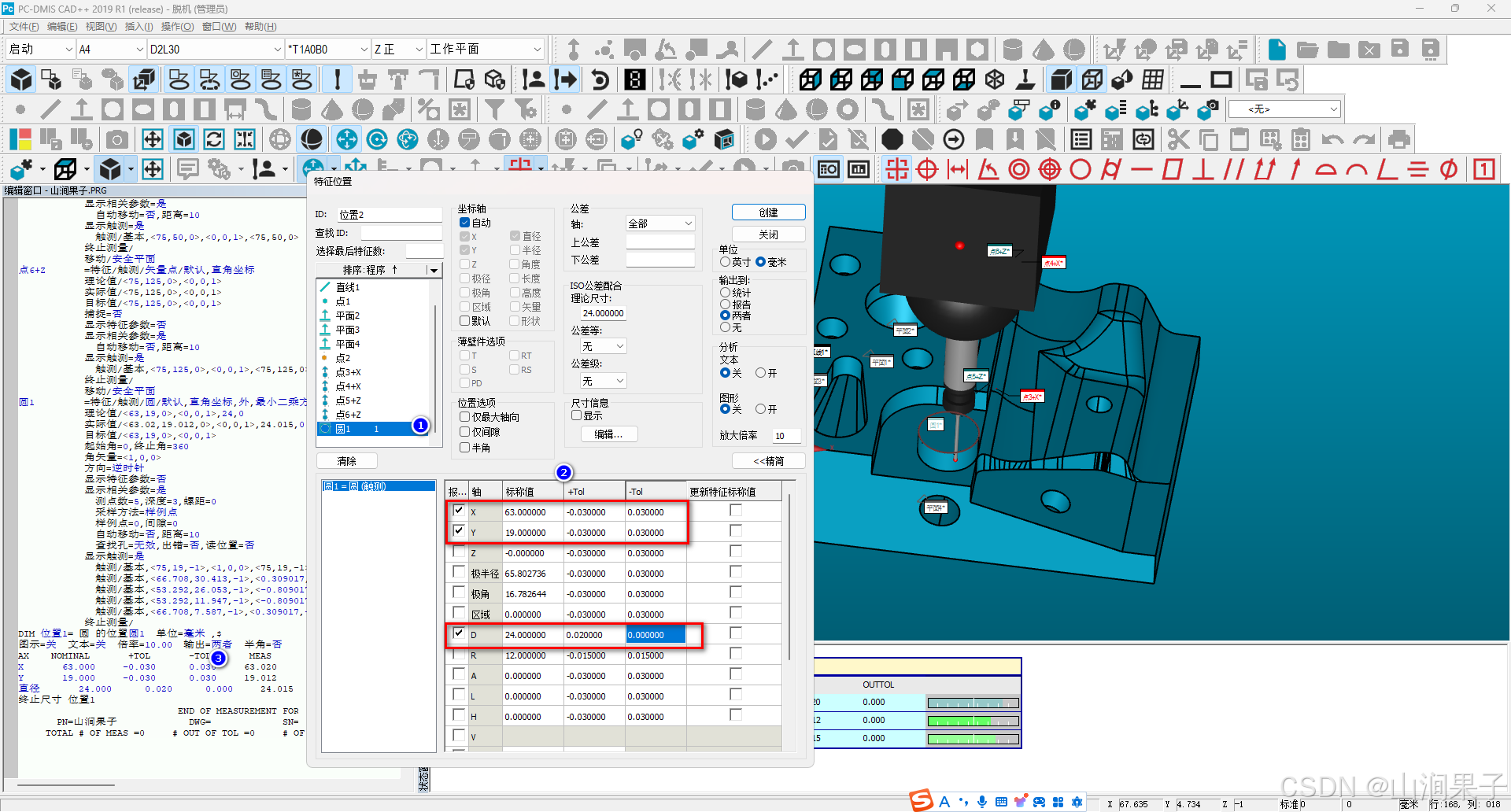Image resolution: width=1511 pixels, height=812 pixels.
Task: Select the Perpendicularity dimension icon
Action: [1203, 169]
